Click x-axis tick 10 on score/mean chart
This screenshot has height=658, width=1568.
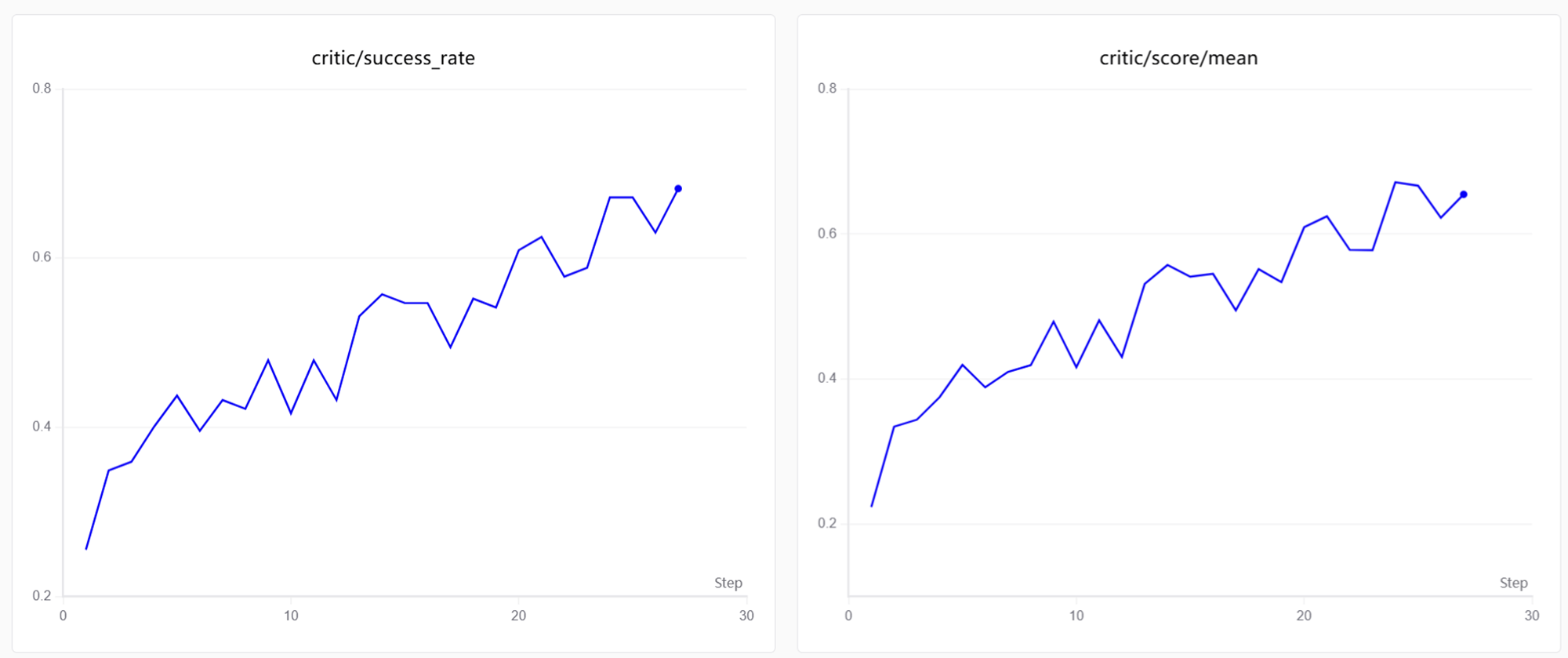coord(1076,616)
